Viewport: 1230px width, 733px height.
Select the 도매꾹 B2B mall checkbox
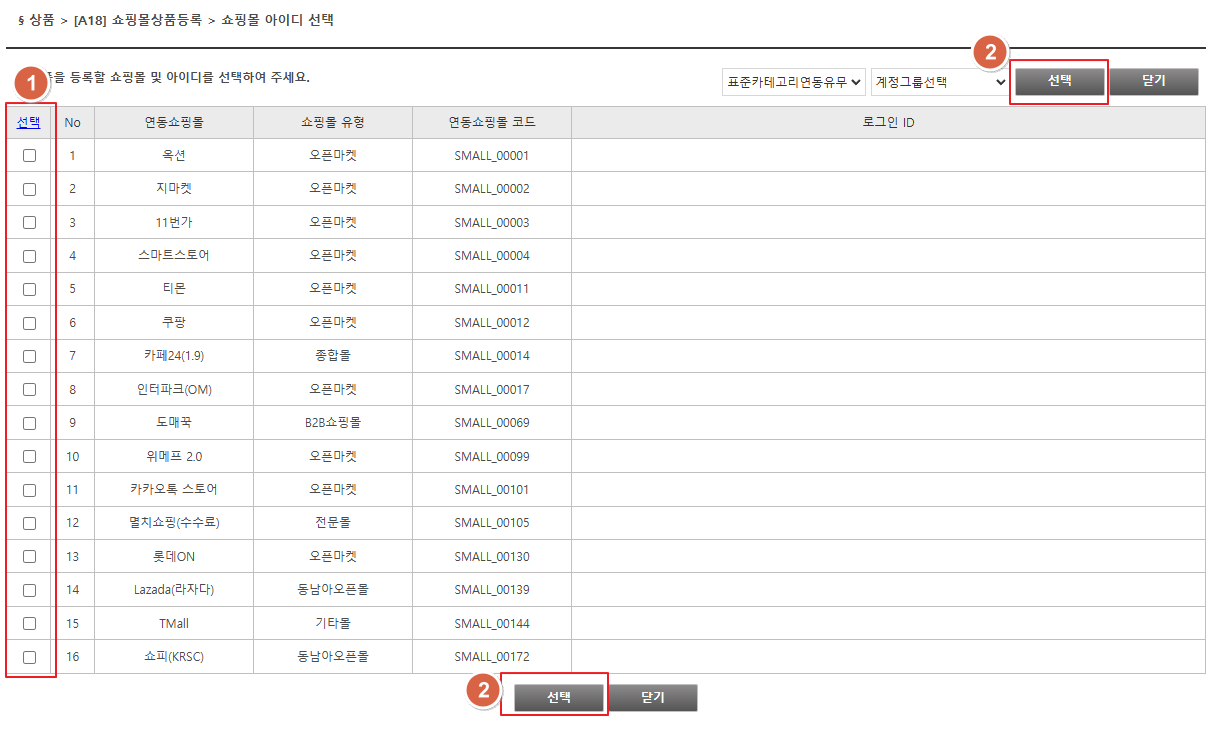[29, 423]
